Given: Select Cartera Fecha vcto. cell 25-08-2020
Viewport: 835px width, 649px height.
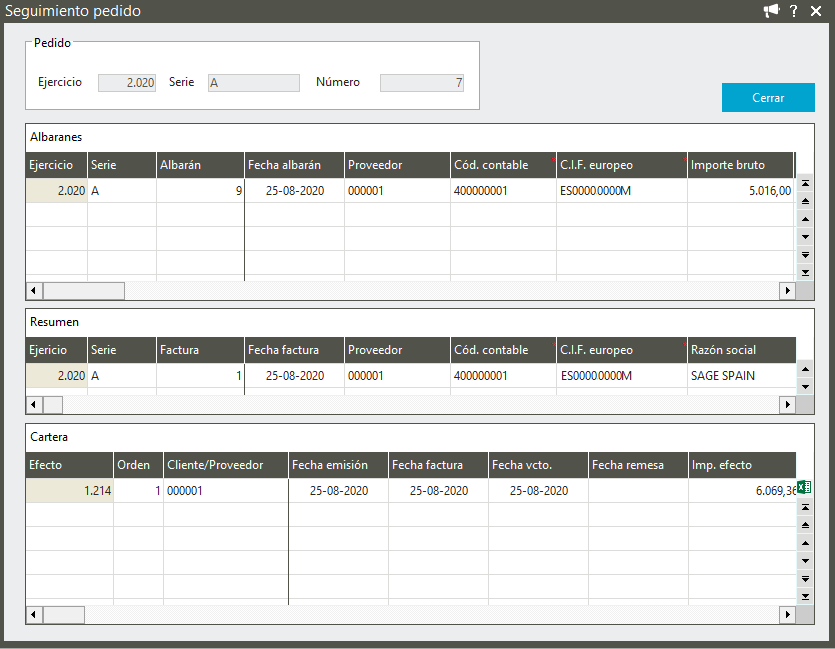Looking at the screenshot, I should click(538, 490).
